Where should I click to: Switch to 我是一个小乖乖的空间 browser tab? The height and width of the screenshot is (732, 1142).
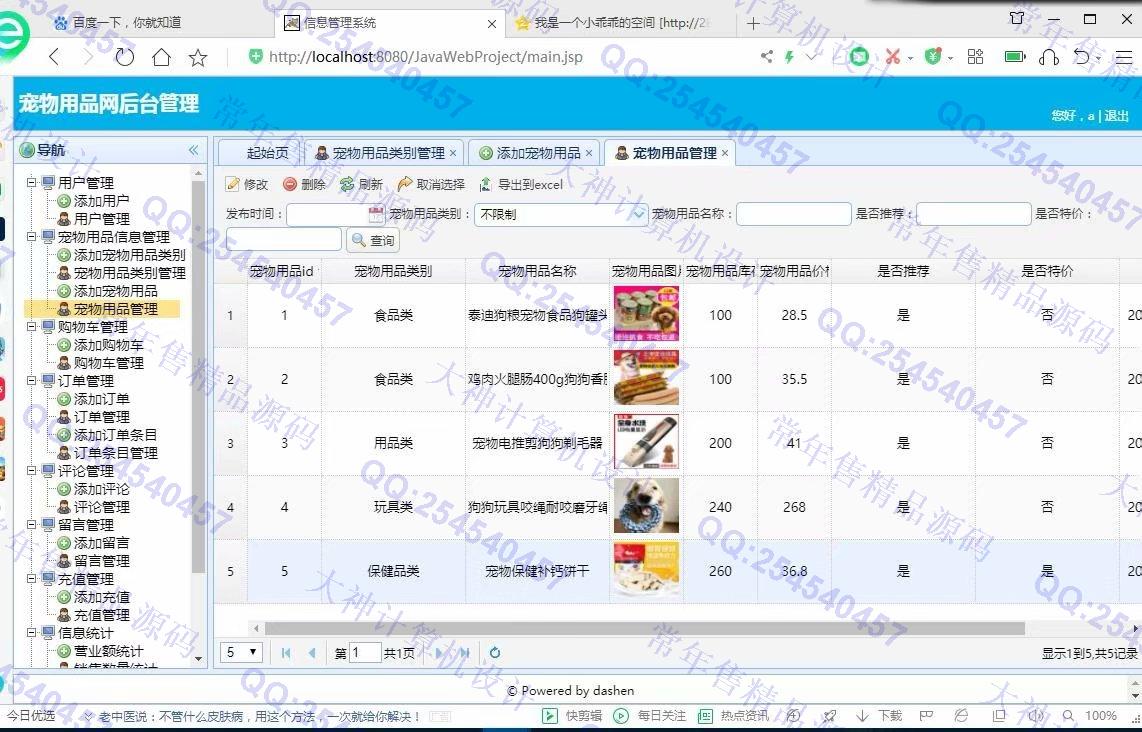[x=621, y=23]
